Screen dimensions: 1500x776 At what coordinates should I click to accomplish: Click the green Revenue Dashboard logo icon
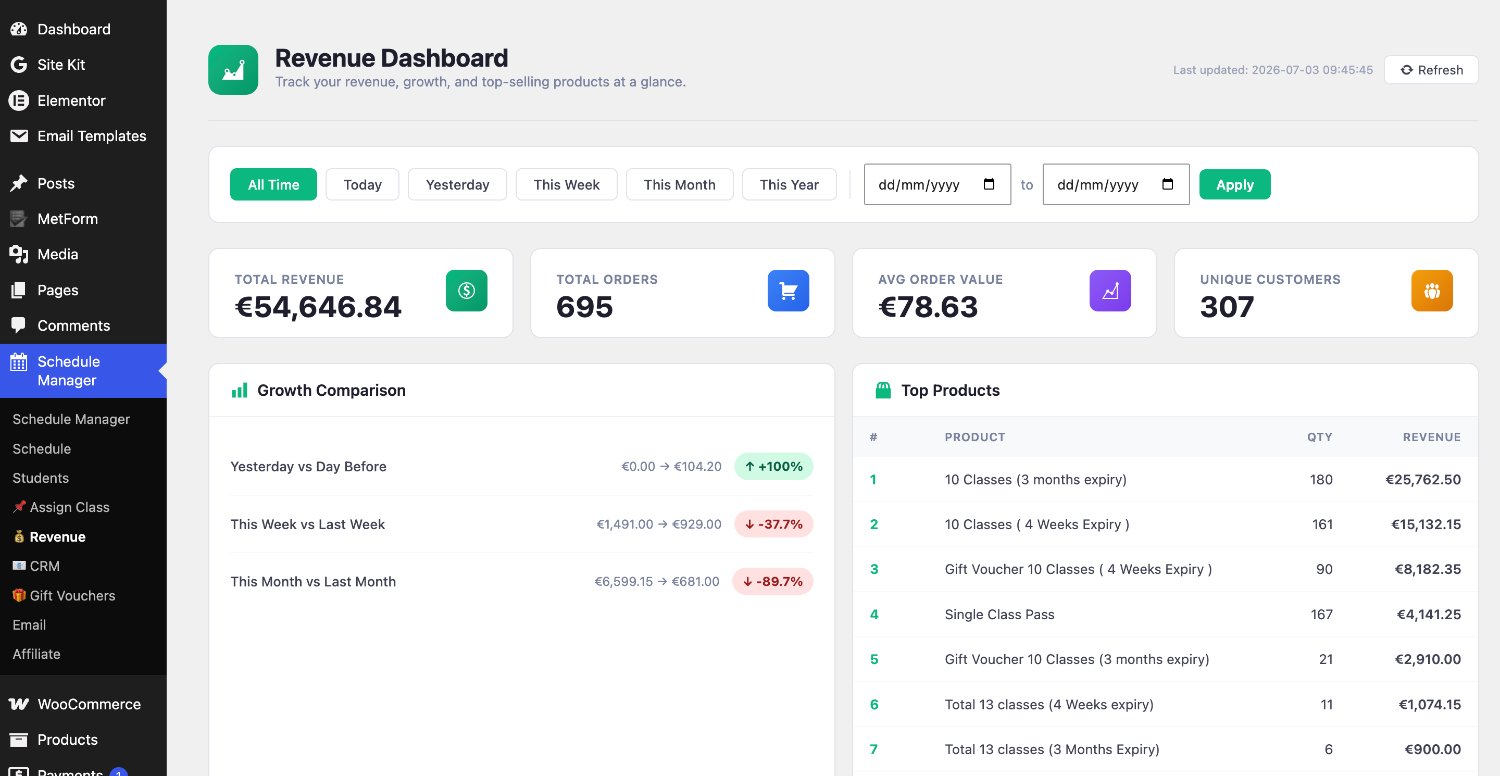233,70
